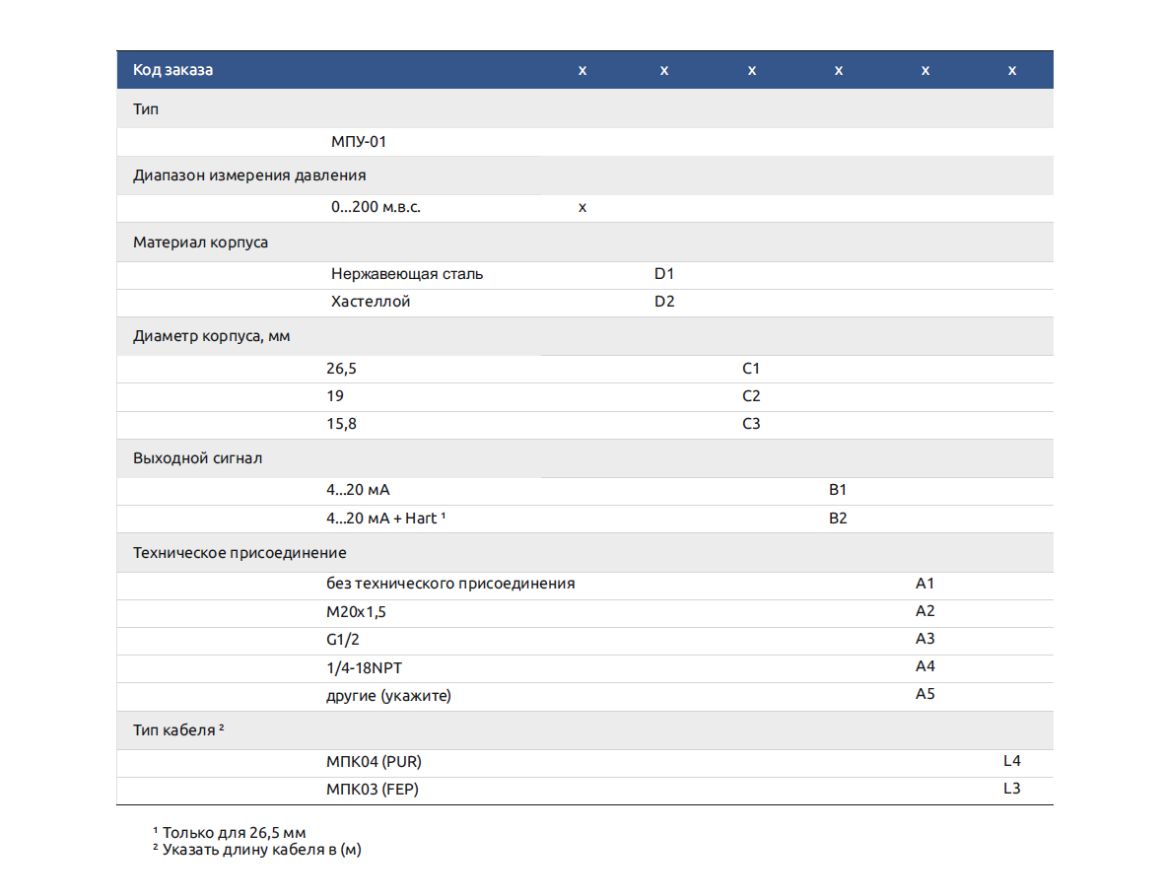
Task: Select the 'Выходной сигнал' heading
Action: click(197, 458)
